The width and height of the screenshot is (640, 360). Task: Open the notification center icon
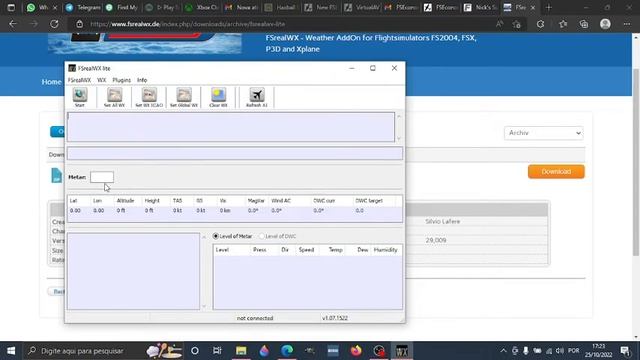tap(625, 351)
